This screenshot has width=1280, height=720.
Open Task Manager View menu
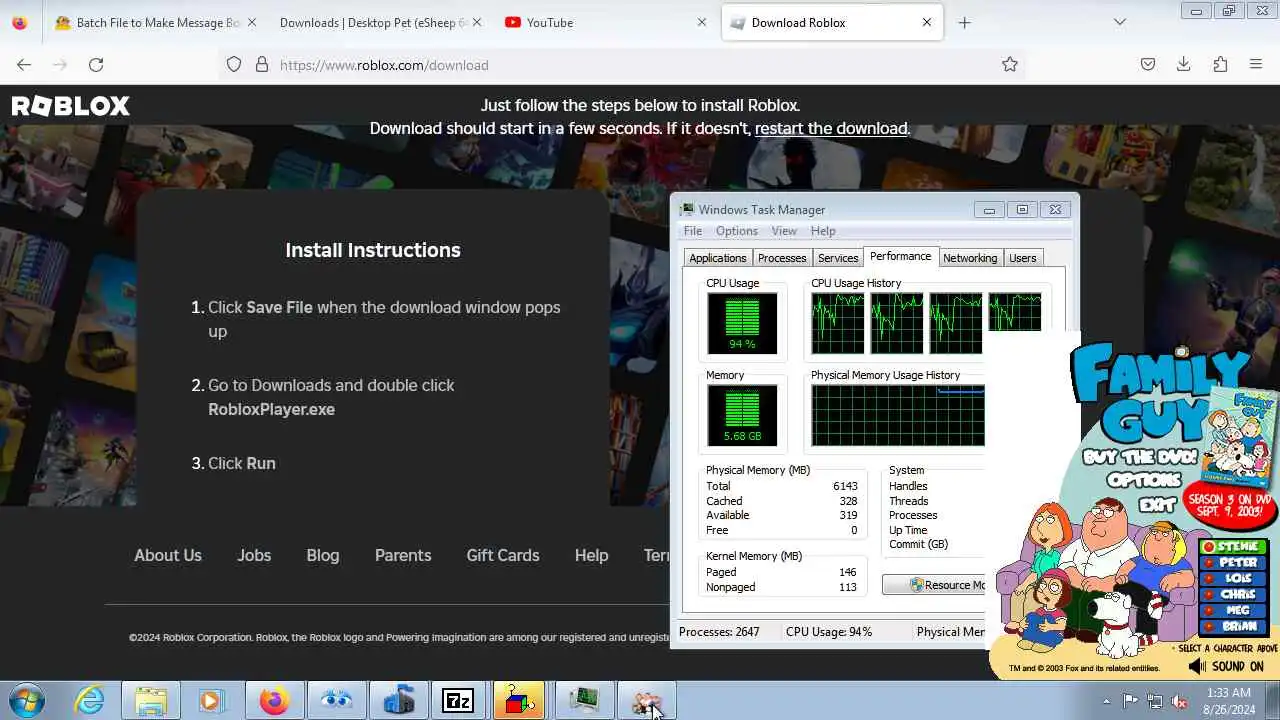coord(784,231)
